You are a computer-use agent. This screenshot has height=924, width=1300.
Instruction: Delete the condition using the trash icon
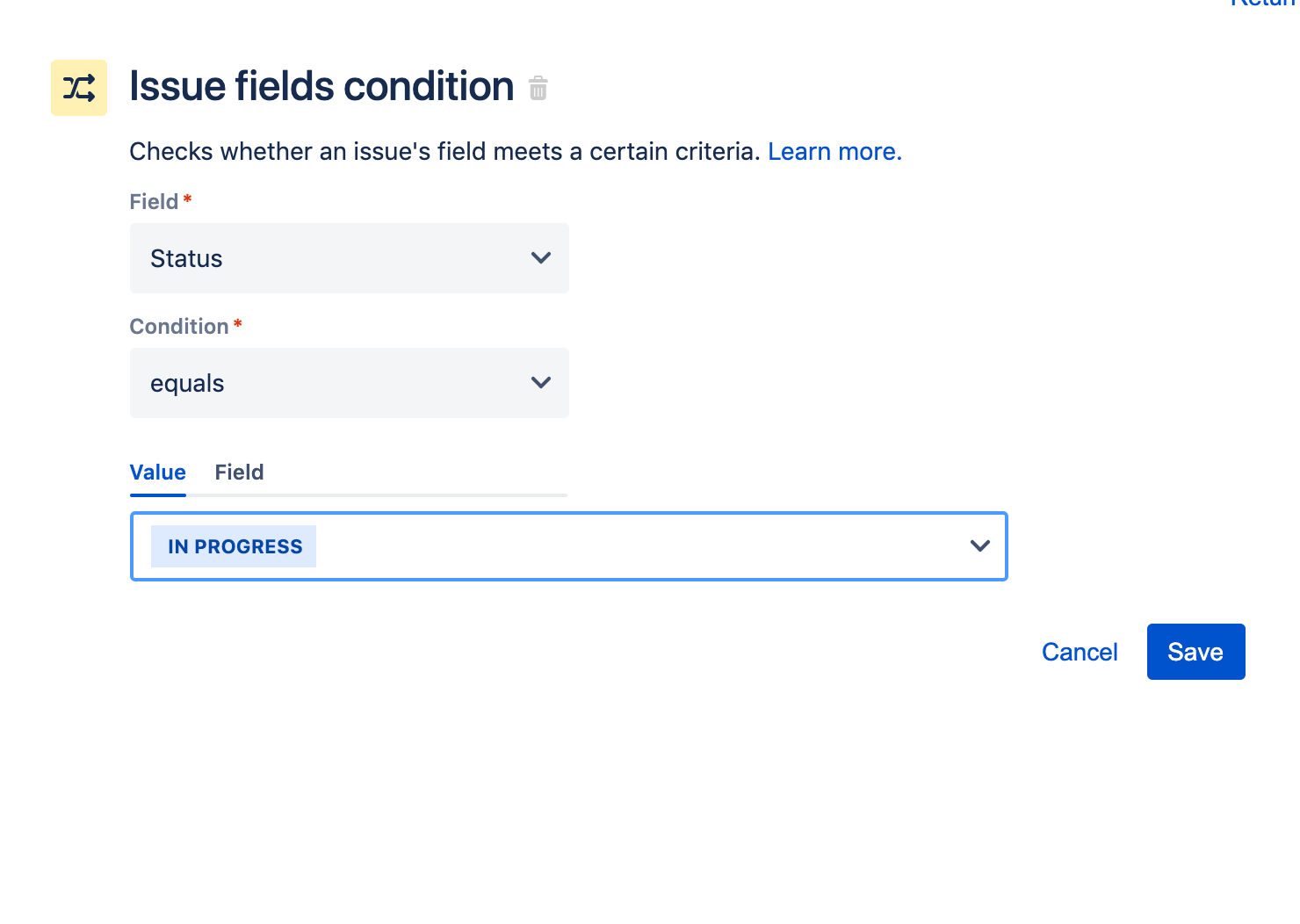point(538,88)
